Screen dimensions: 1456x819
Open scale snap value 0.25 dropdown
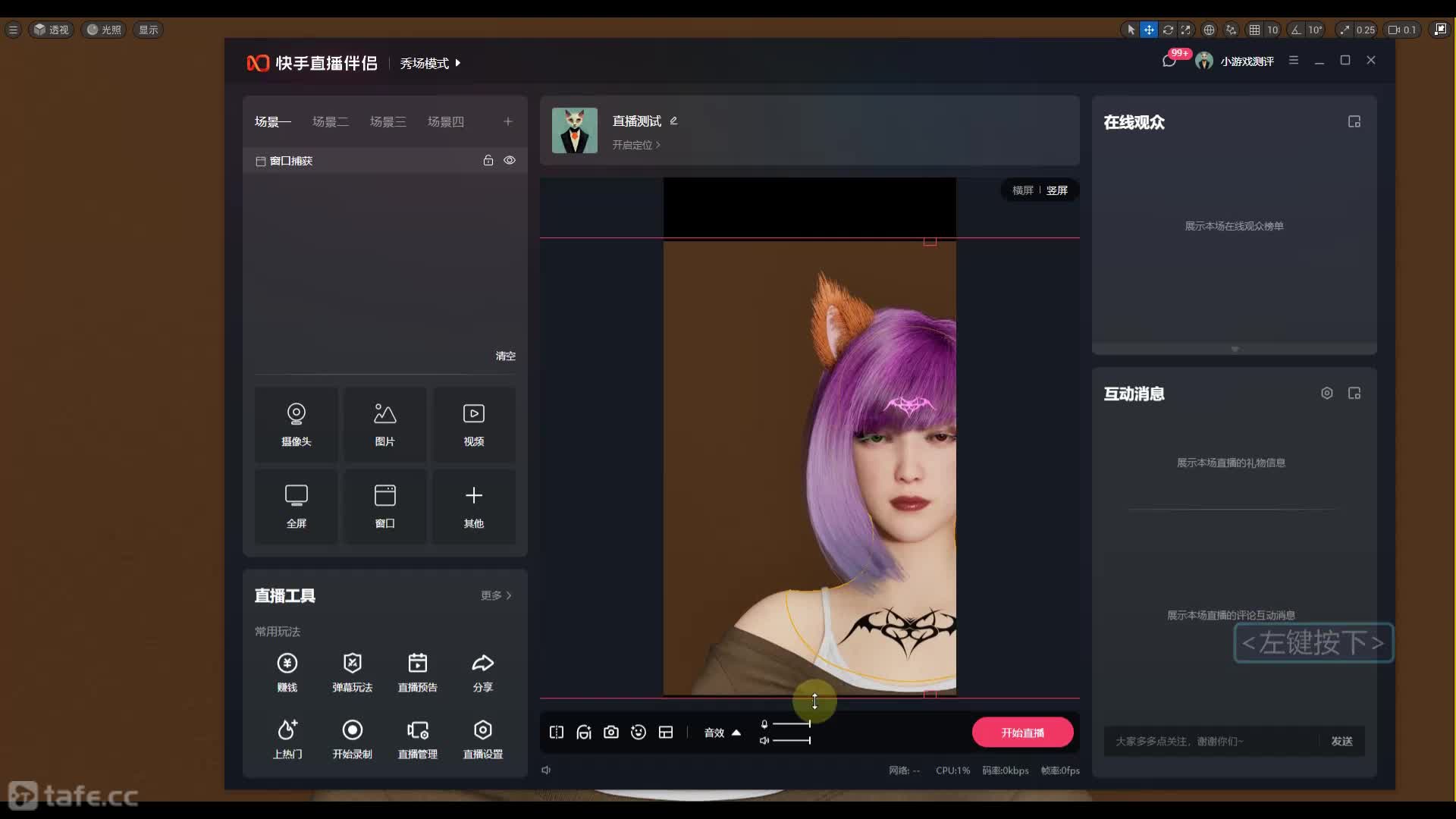[1365, 30]
